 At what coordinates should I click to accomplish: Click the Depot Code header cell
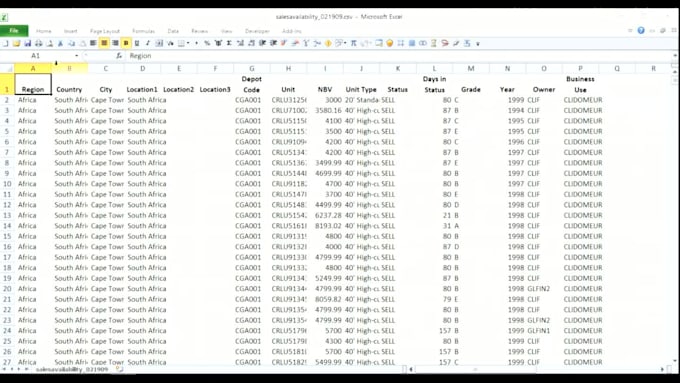252,84
